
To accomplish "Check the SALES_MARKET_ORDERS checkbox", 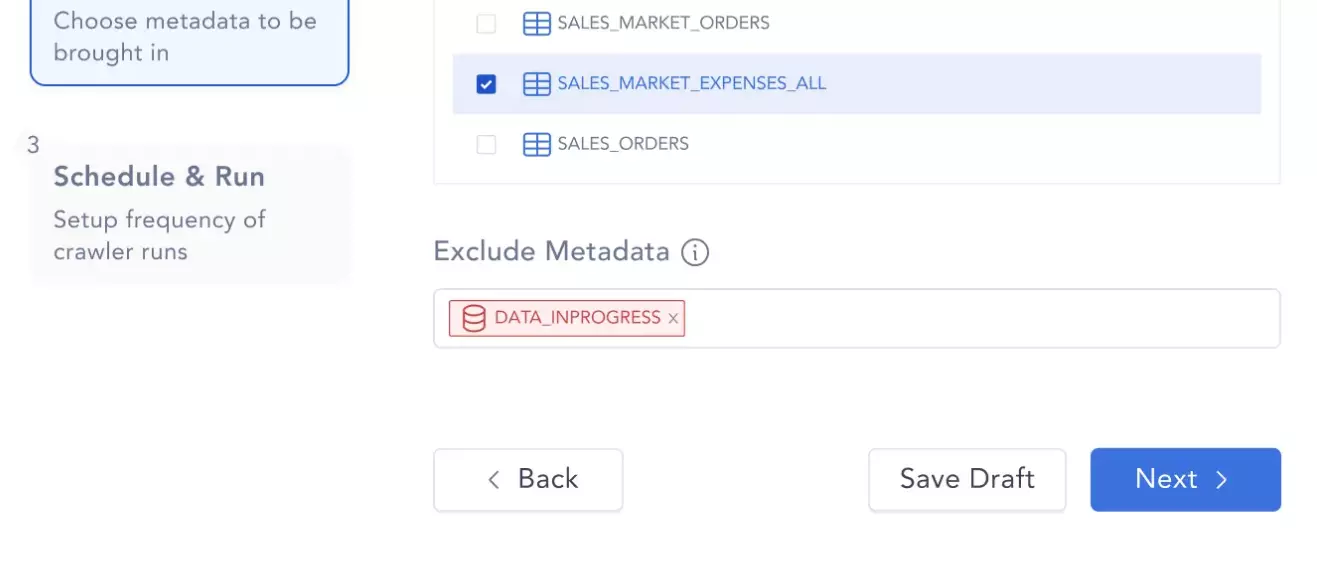I will point(486,24).
